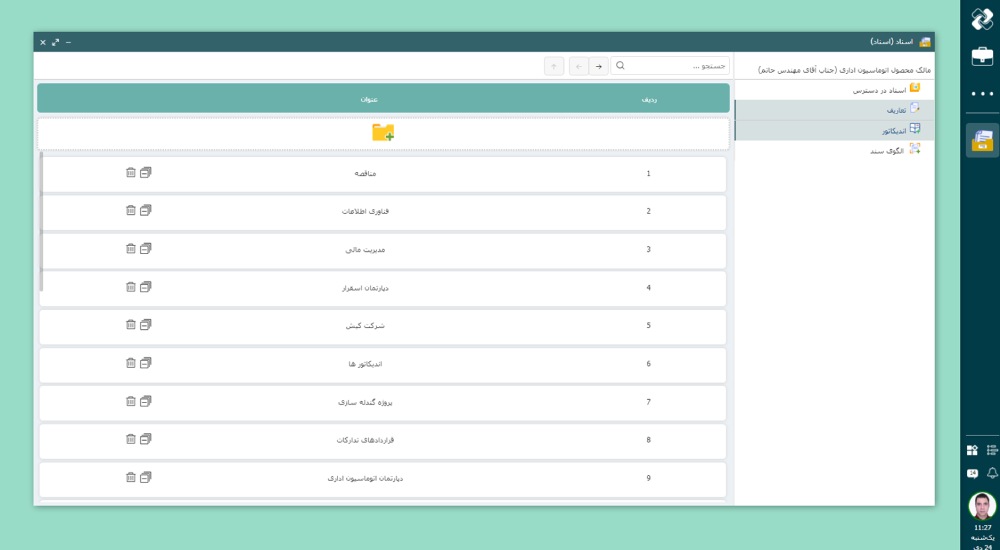The image size is (1000, 550).
Task: Add a new folder with the yellow folder-plus icon
Action: [383, 132]
